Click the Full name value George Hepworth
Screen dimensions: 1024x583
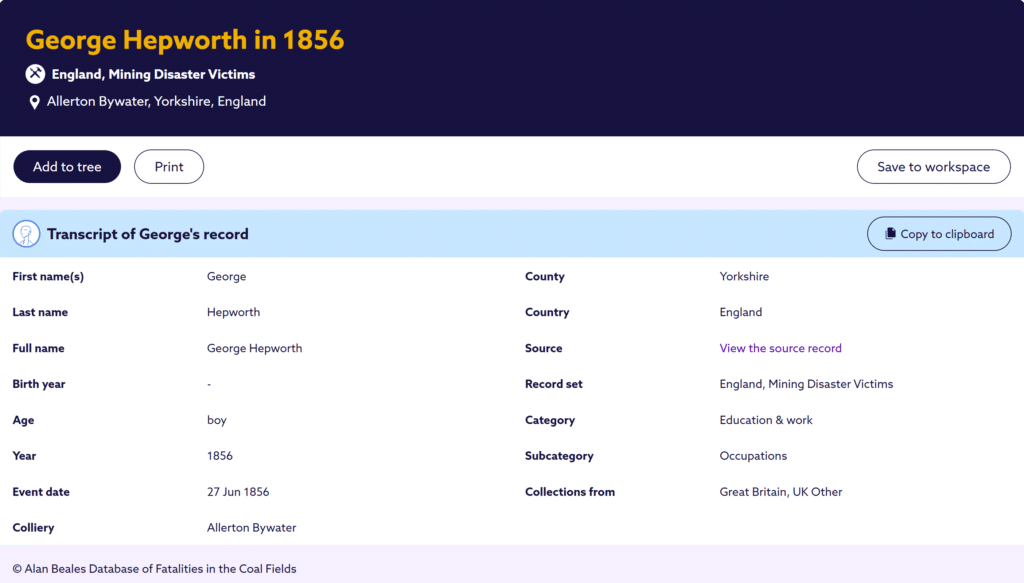[254, 348]
